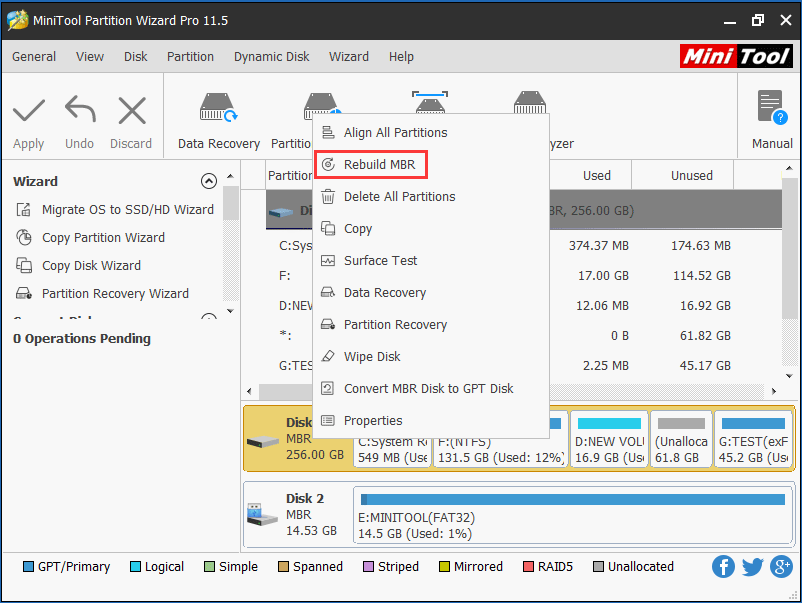Click the Wipe Disk eraser icon
The width and height of the screenshot is (802, 603).
[328, 356]
